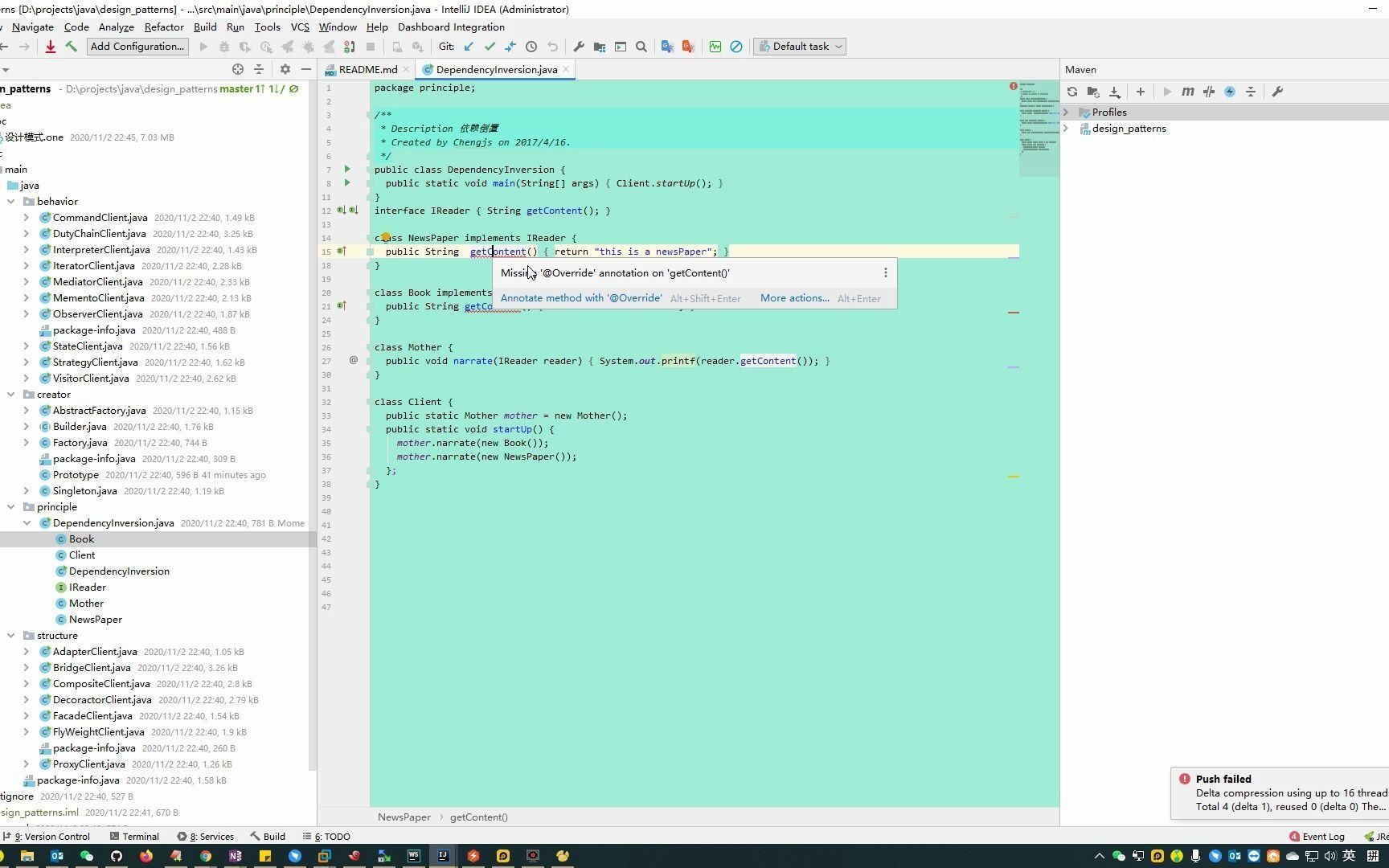Open the VCS menu
The image size is (1389, 868).
[x=300, y=27]
